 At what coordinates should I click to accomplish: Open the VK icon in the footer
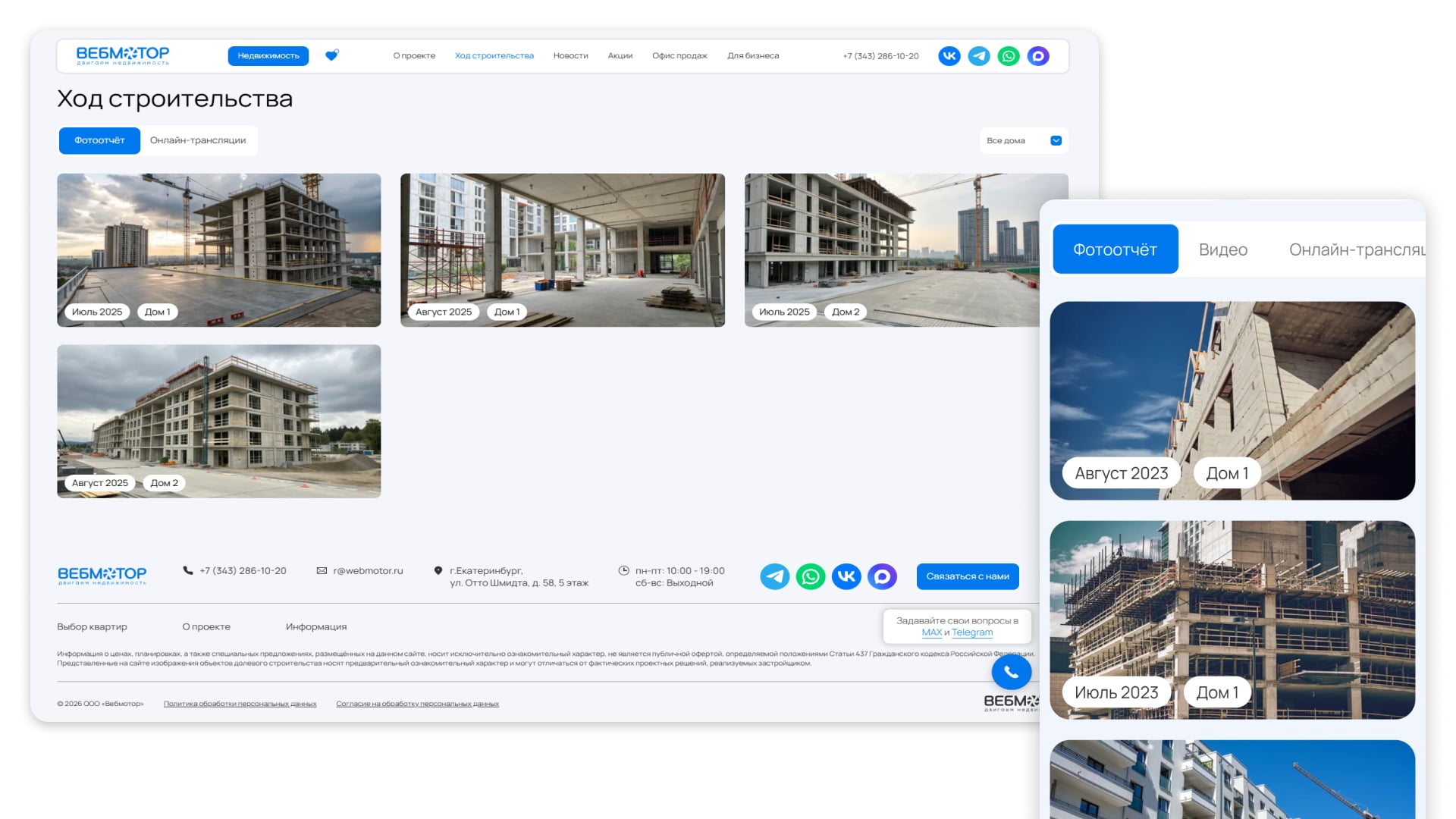point(846,576)
